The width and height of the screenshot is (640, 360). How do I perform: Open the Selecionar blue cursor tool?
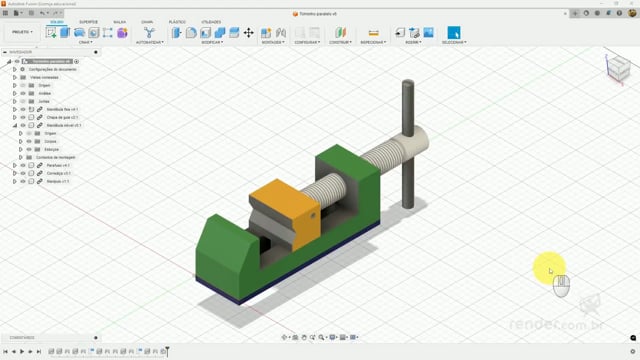click(x=453, y=33)
